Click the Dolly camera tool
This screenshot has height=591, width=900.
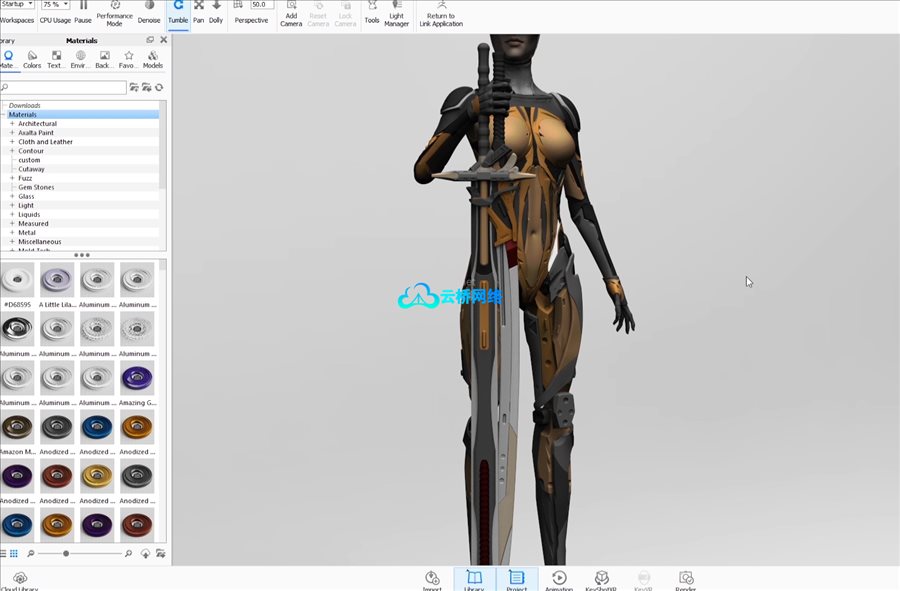[216, 13]
